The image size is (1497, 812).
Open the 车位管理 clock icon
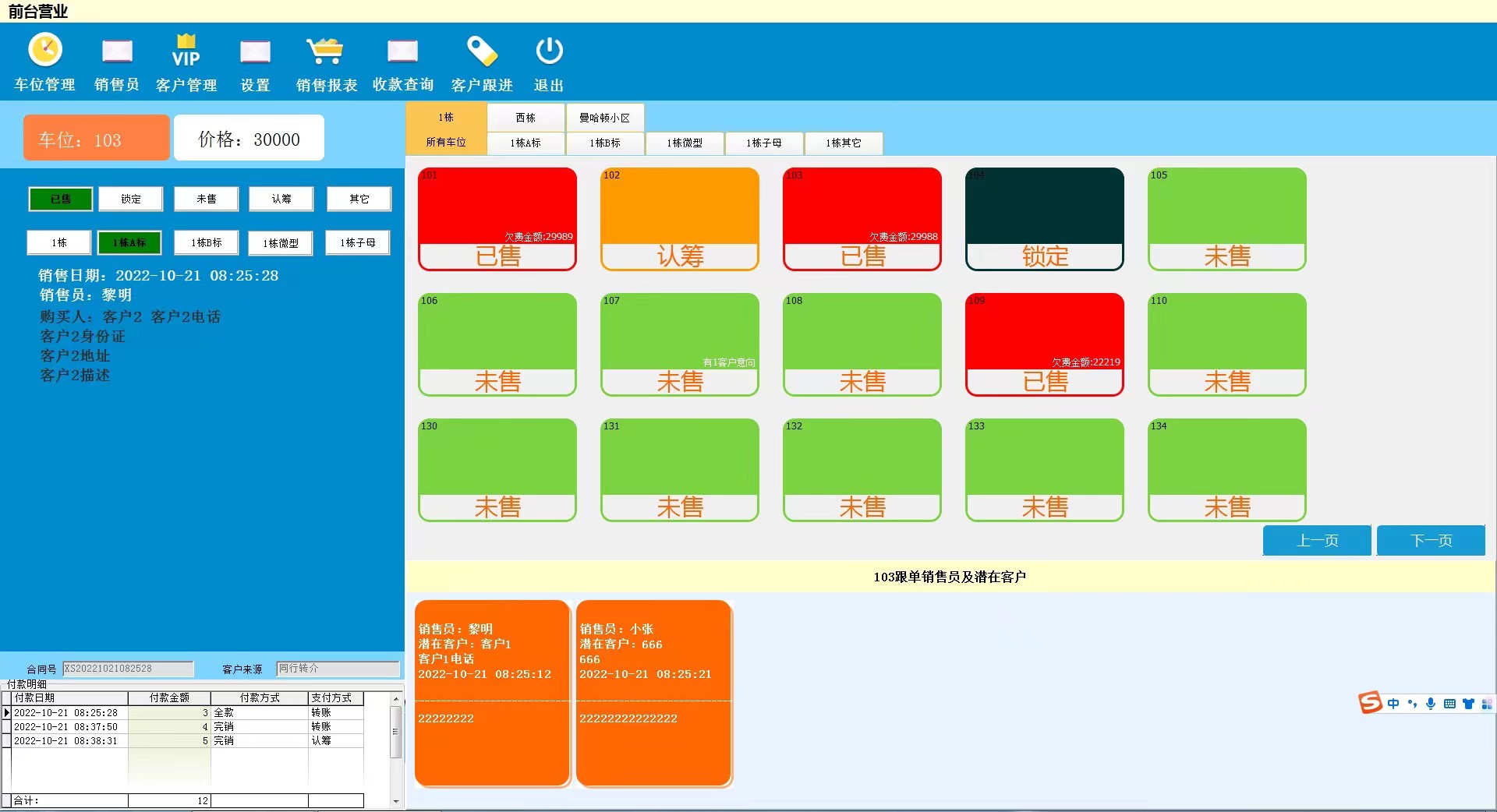pyautogui.click(x=45, y=51)
